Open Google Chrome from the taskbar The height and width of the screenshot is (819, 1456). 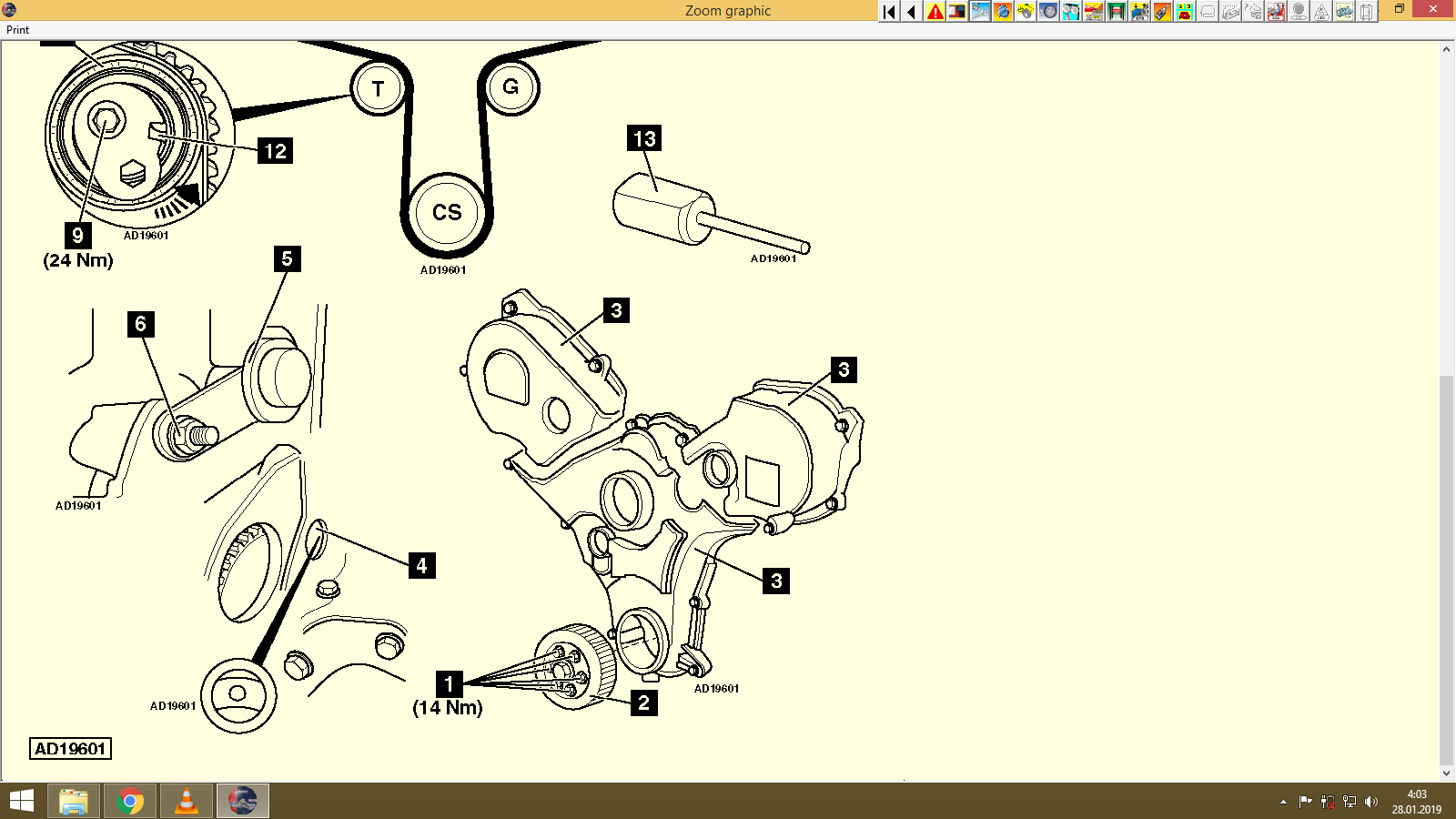130,801
